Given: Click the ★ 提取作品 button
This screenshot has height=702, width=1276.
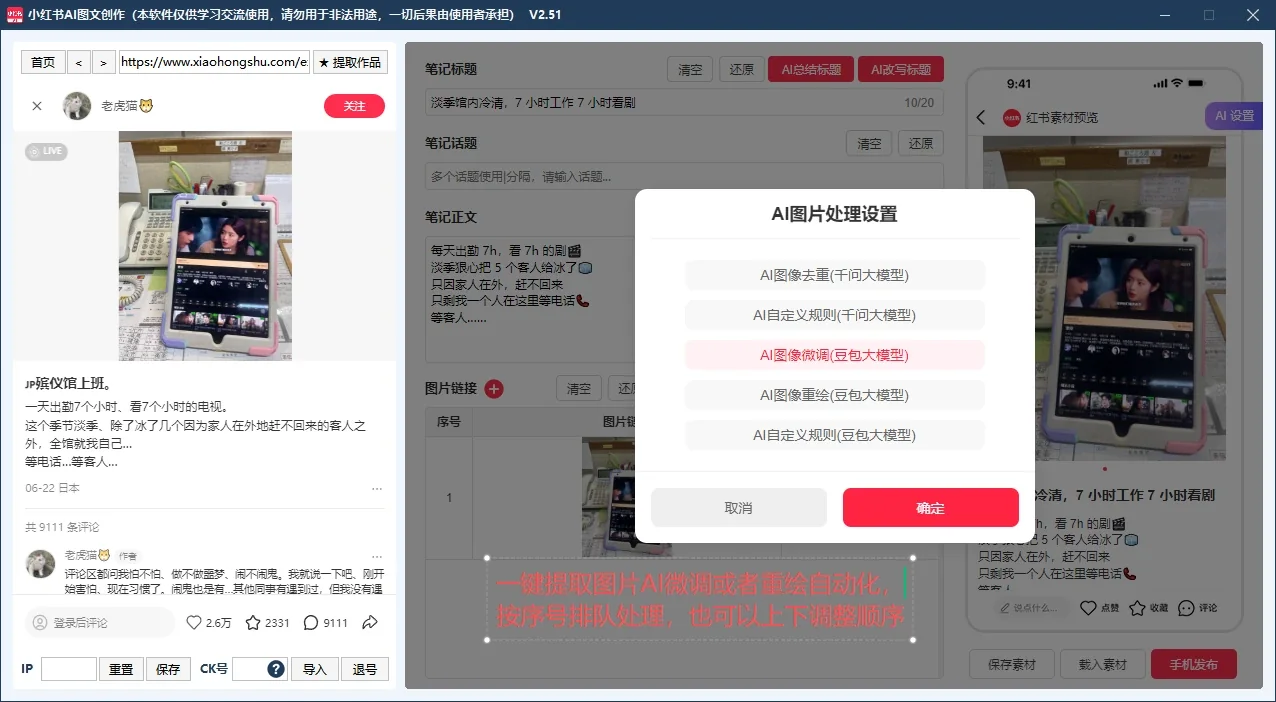Looking at the screenshot, I should 350,62.
